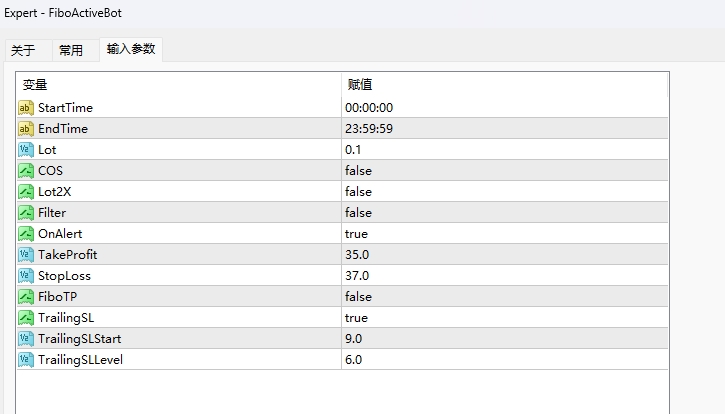
Task: Click the EndTime string variable icon
Action: point(26,129)
